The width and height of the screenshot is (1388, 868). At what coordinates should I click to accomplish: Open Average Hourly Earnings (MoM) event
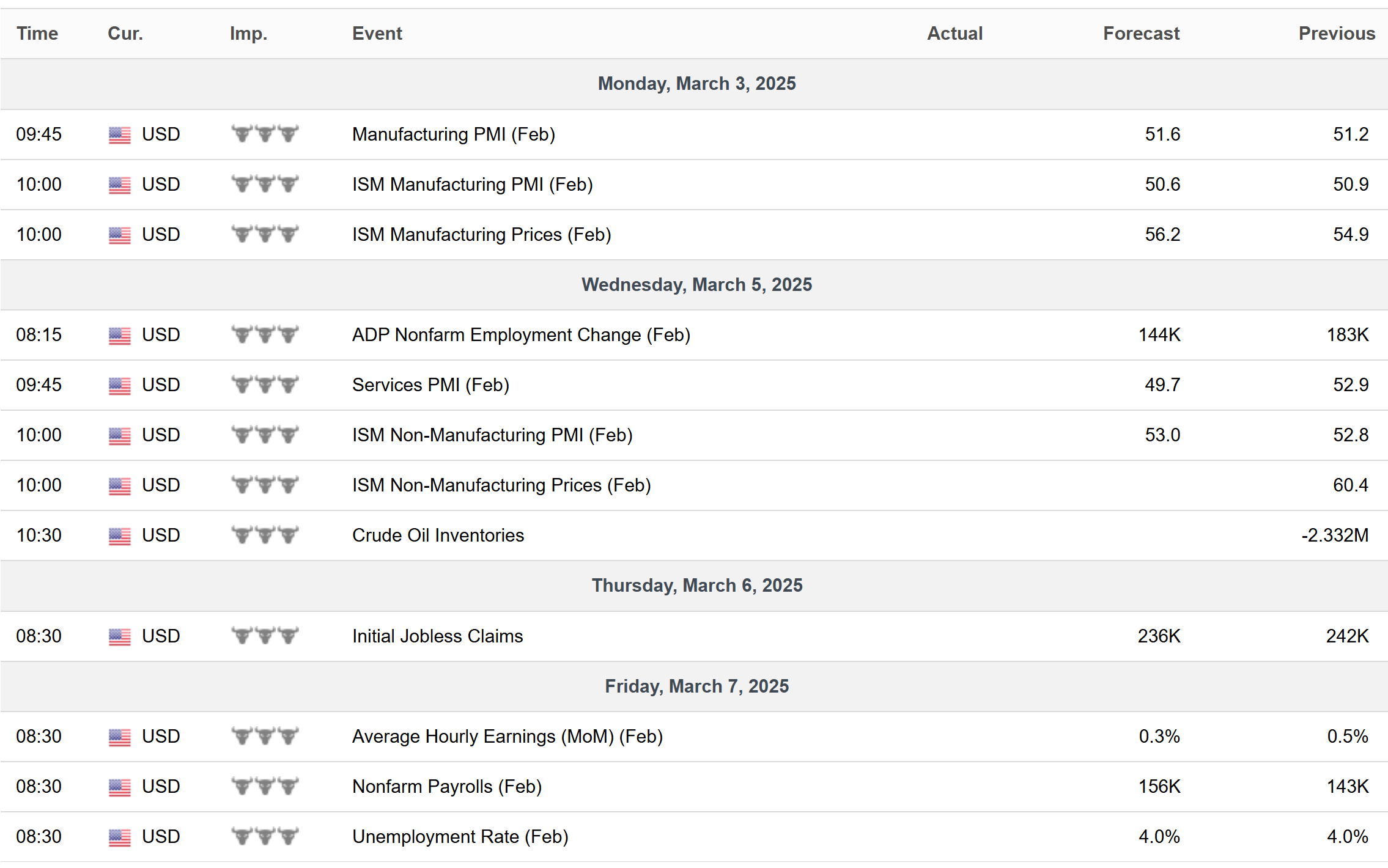coord(508,737)
